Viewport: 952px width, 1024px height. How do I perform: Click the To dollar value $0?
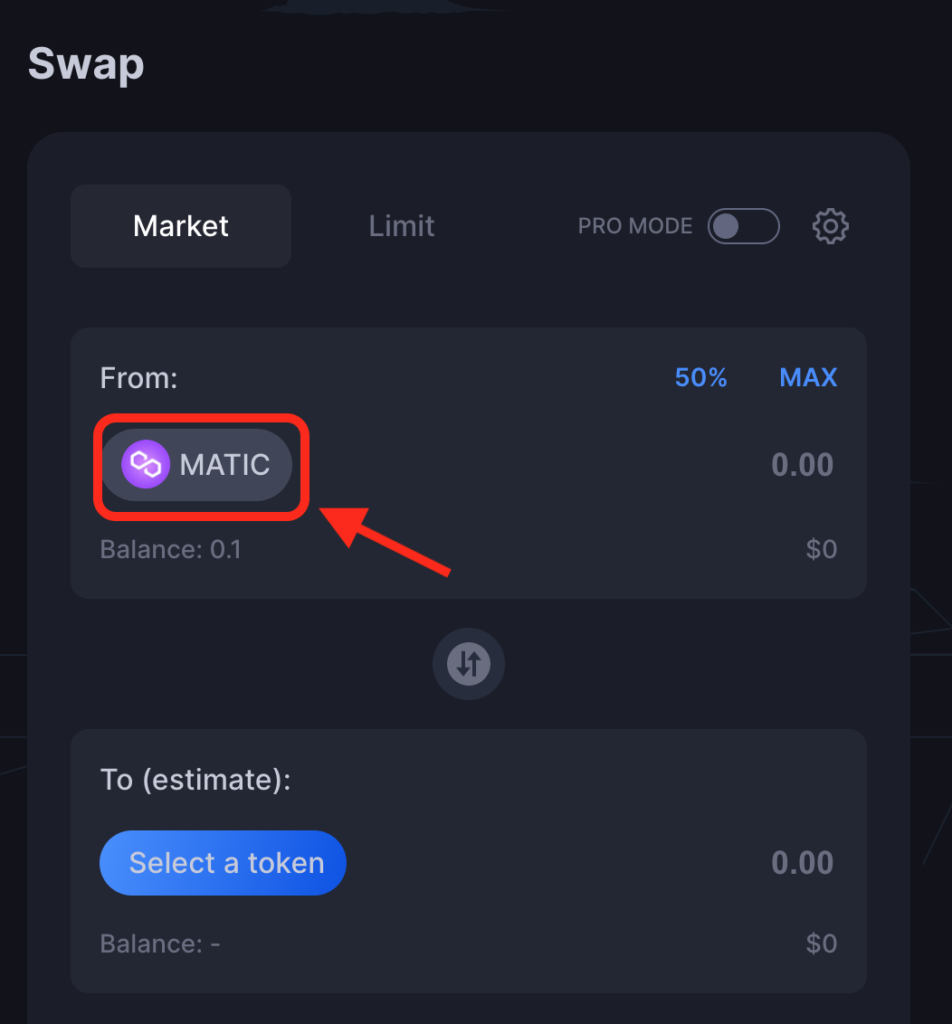tap(821, 944)
